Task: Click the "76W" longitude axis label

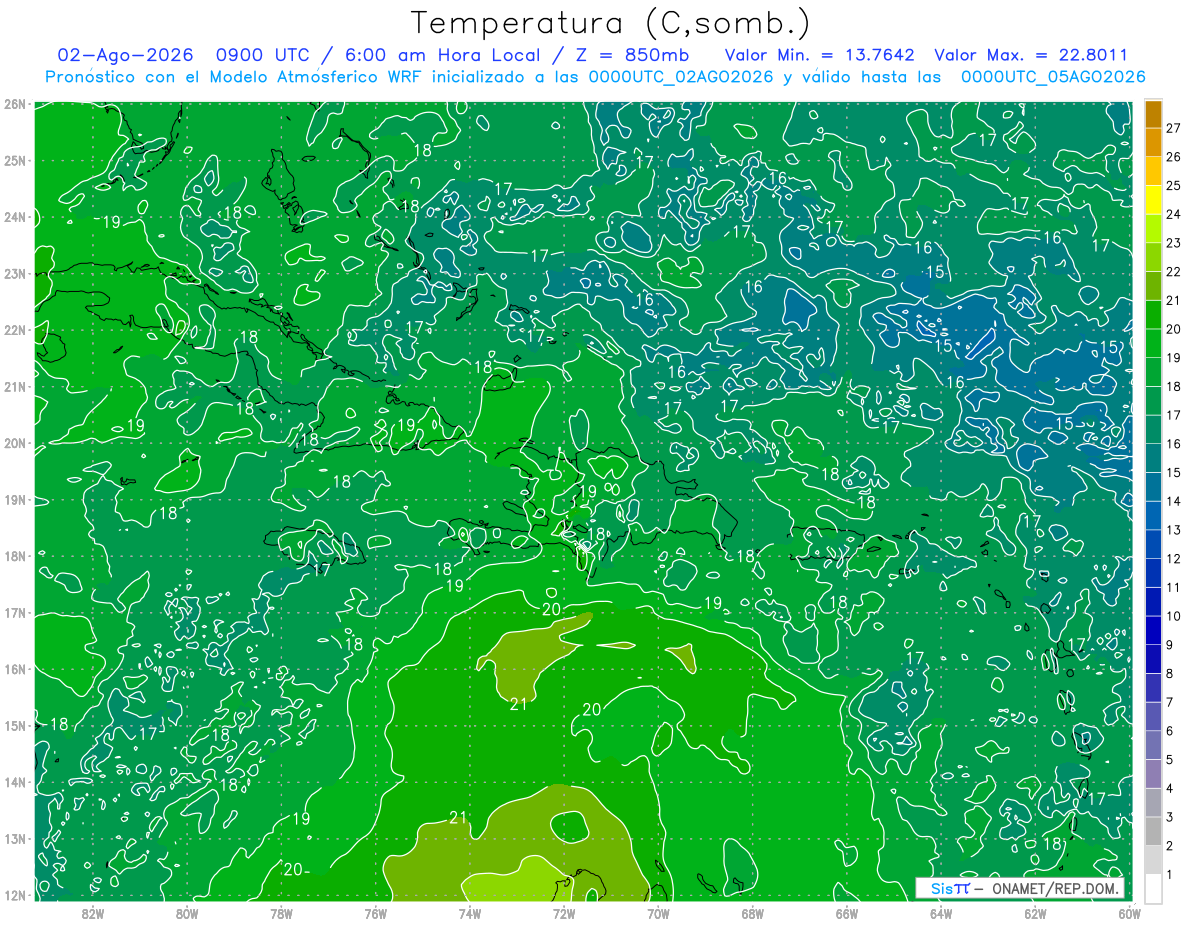Action: click(375, 913)
